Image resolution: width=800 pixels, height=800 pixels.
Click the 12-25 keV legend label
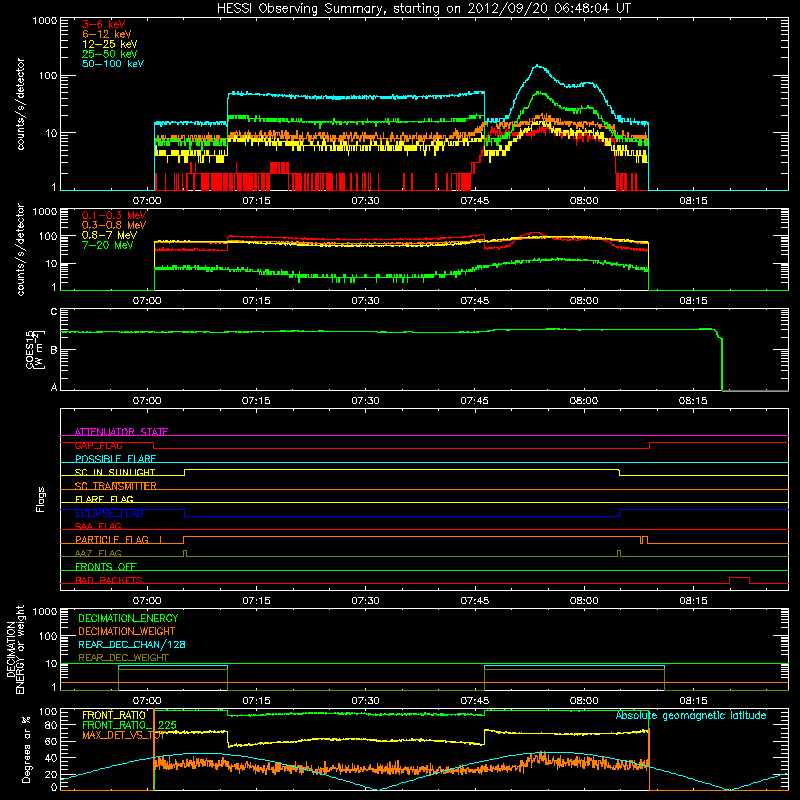(110, 44)
